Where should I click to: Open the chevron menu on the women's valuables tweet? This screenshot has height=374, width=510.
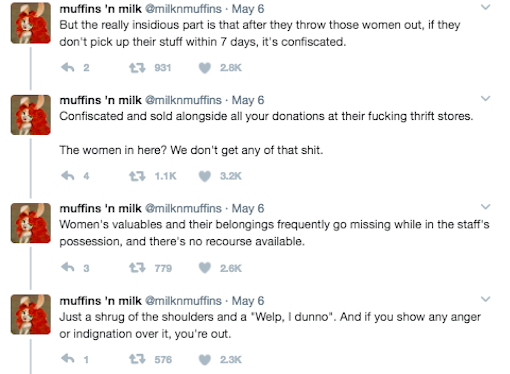[x=486, y=207]
